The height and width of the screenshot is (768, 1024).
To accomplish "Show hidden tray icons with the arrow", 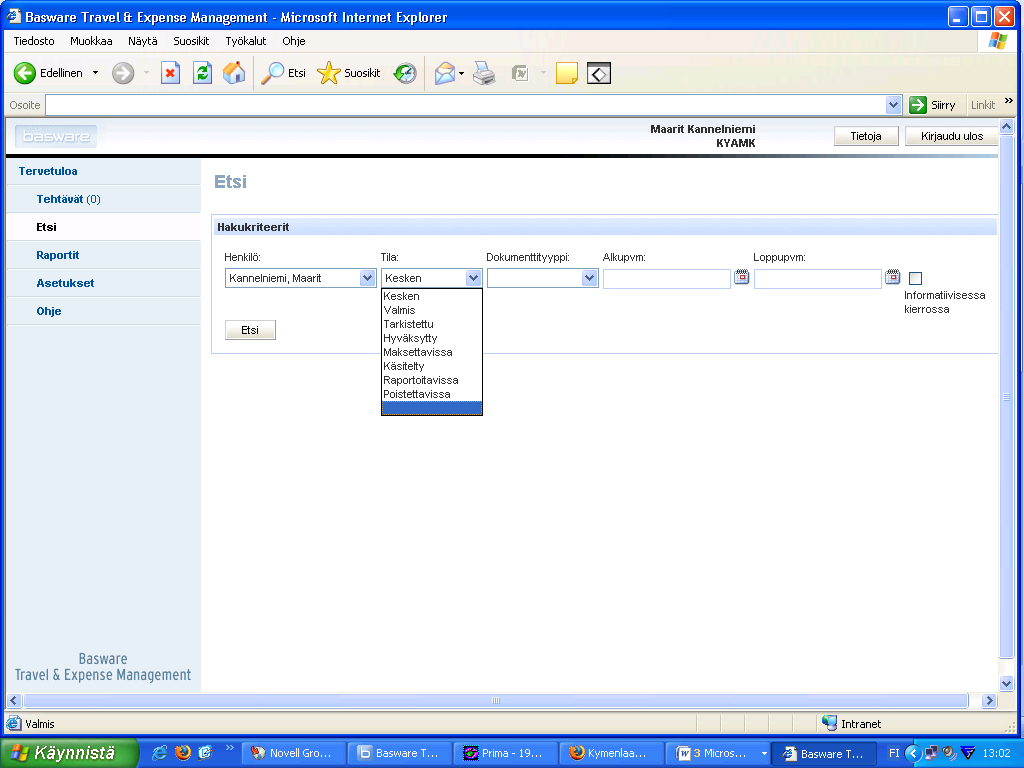I will pyautogui.click(x=912, y=753).
